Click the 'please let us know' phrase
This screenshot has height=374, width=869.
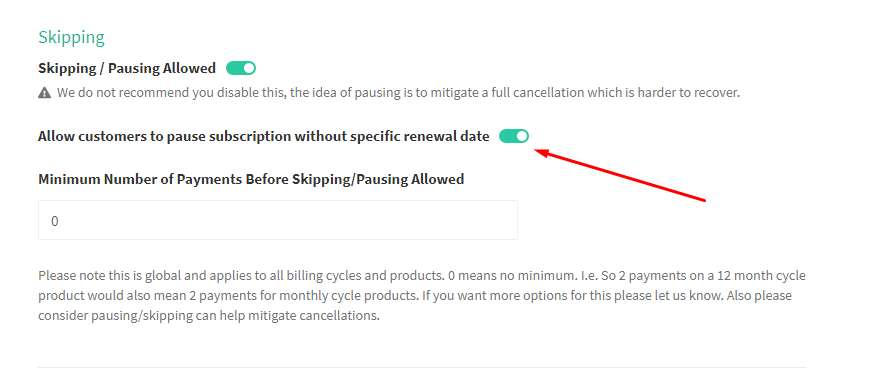pyautogui.click(x=684, y=296)
